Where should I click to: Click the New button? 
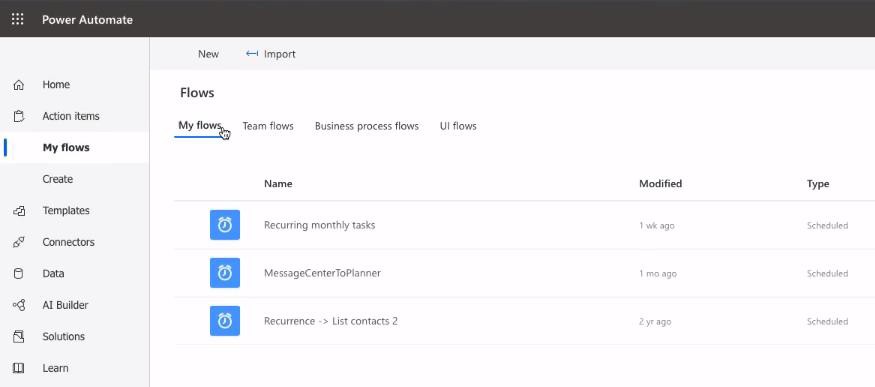coord(208,54)
